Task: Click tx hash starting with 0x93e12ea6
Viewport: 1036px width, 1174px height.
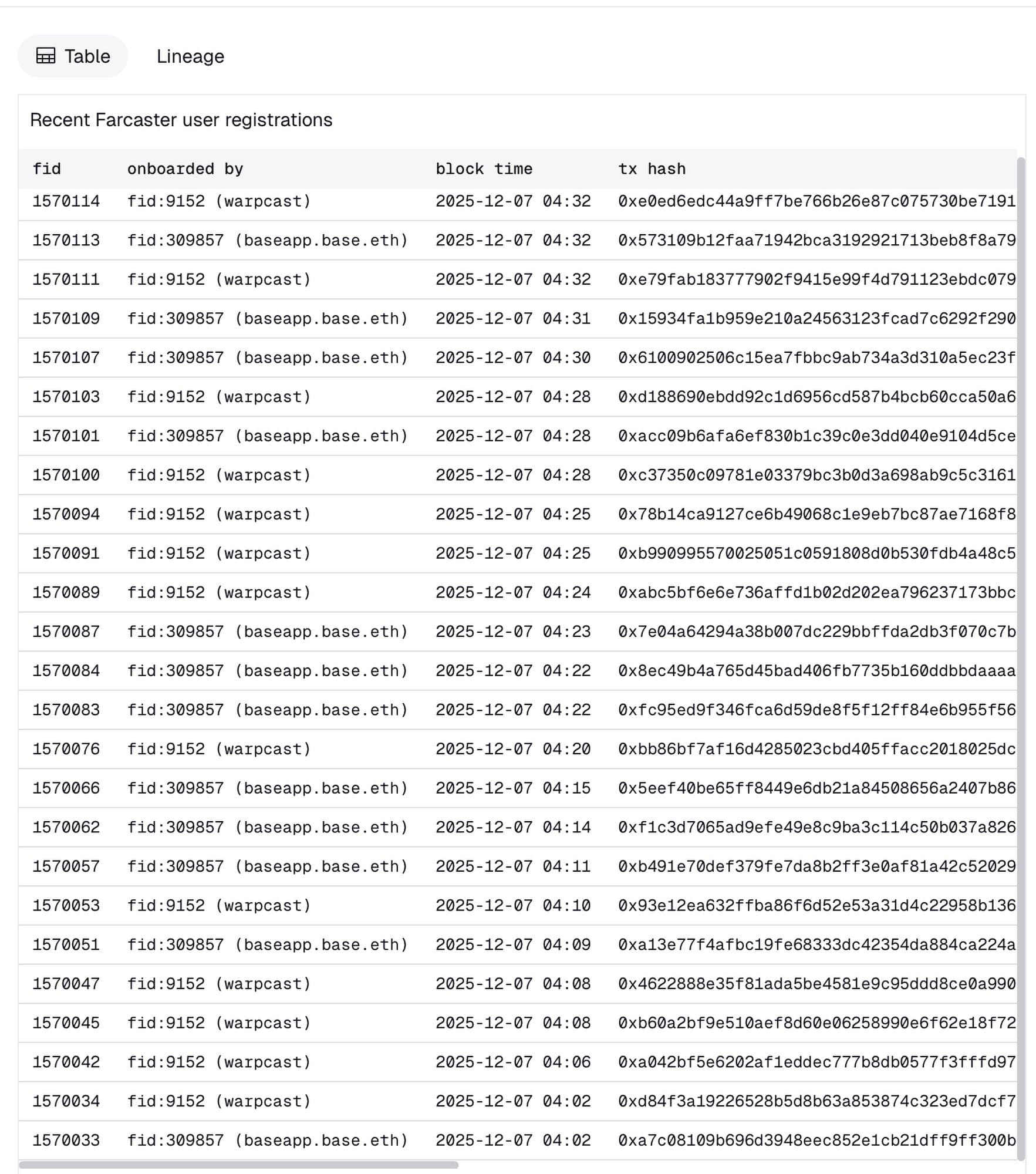Action: point(816,905)
